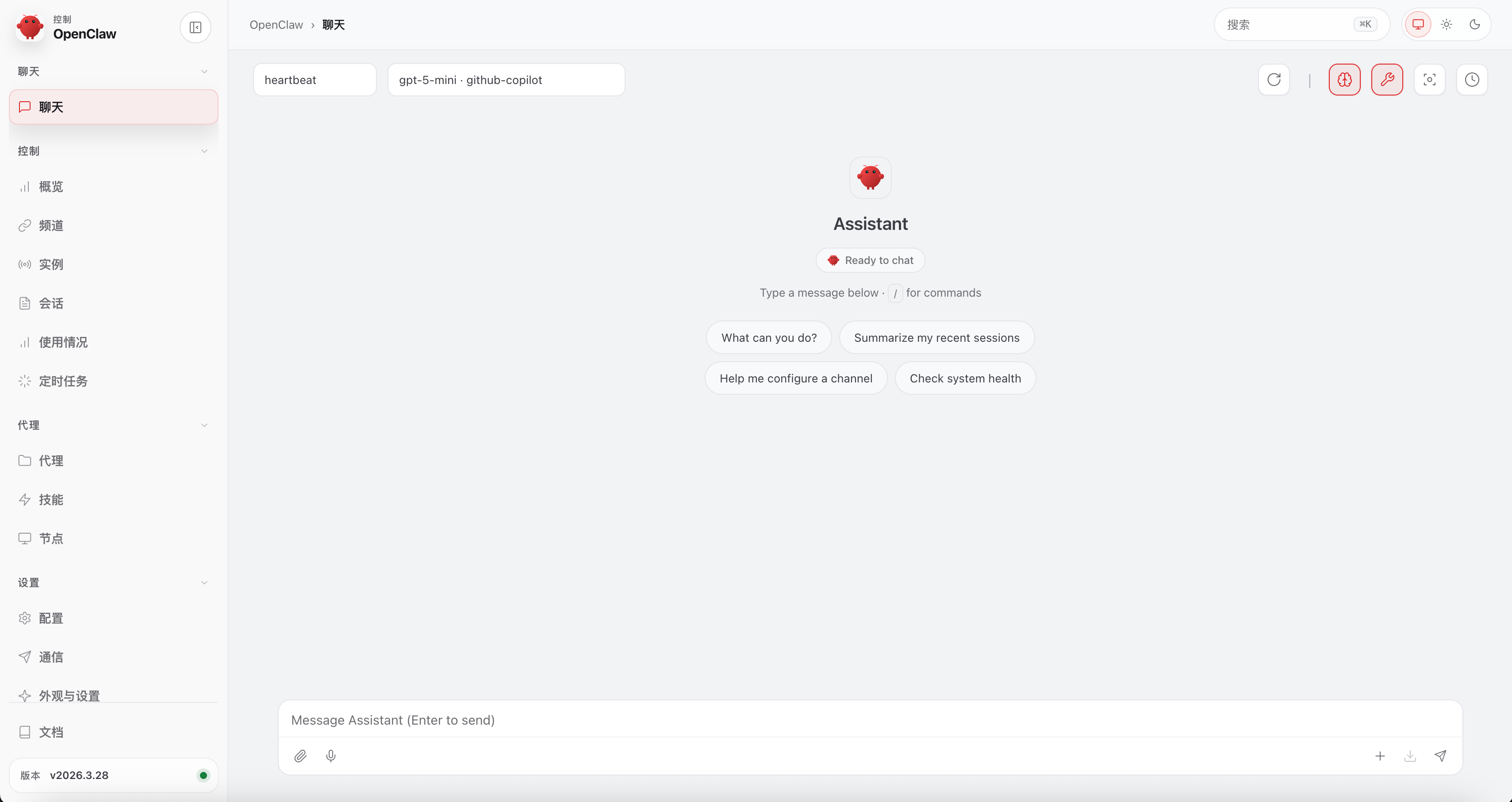Click the refresh chat icon
This screenshot has height=802, width=1512.
pyautogui.click(x=1274, y=80)
